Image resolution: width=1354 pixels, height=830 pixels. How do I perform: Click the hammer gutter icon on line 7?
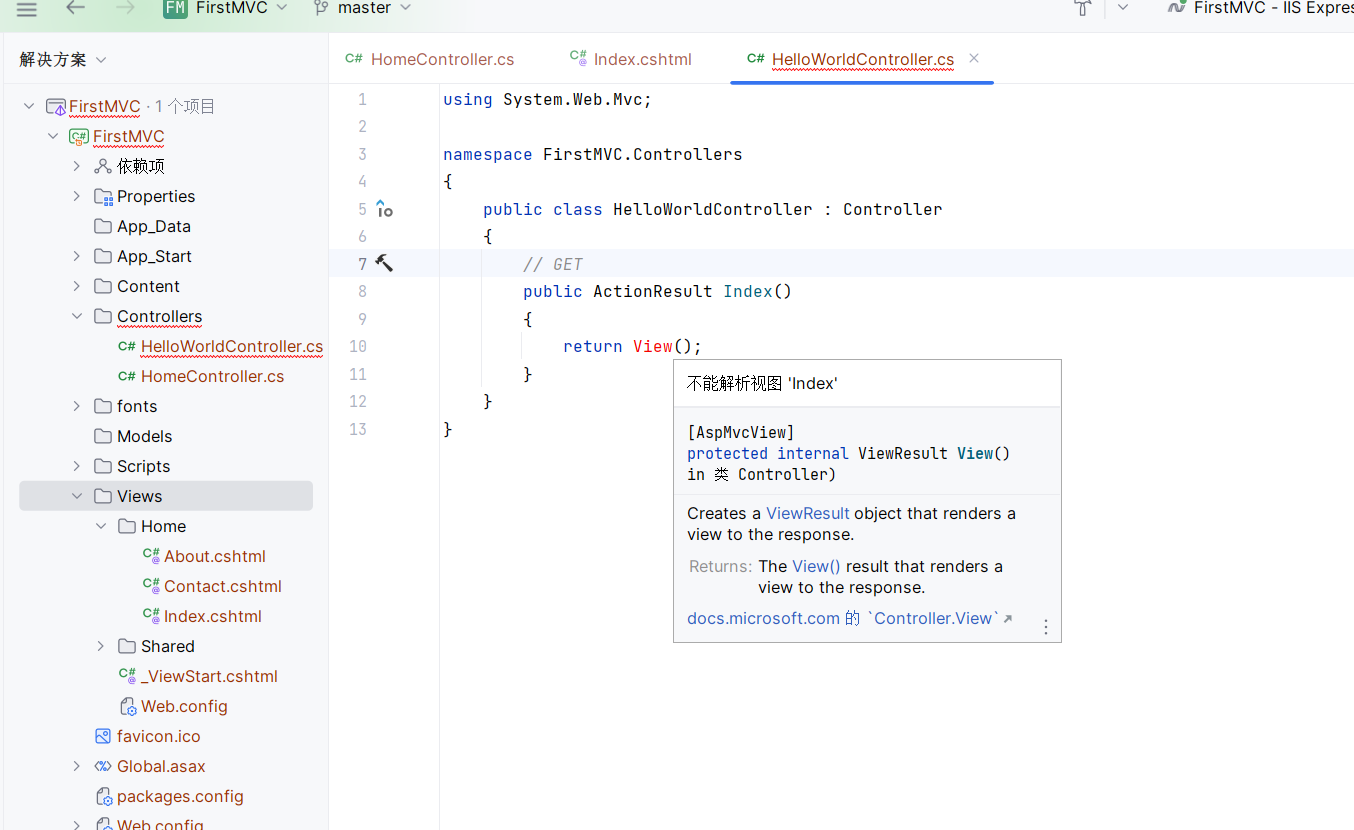[x=384, y=264]
